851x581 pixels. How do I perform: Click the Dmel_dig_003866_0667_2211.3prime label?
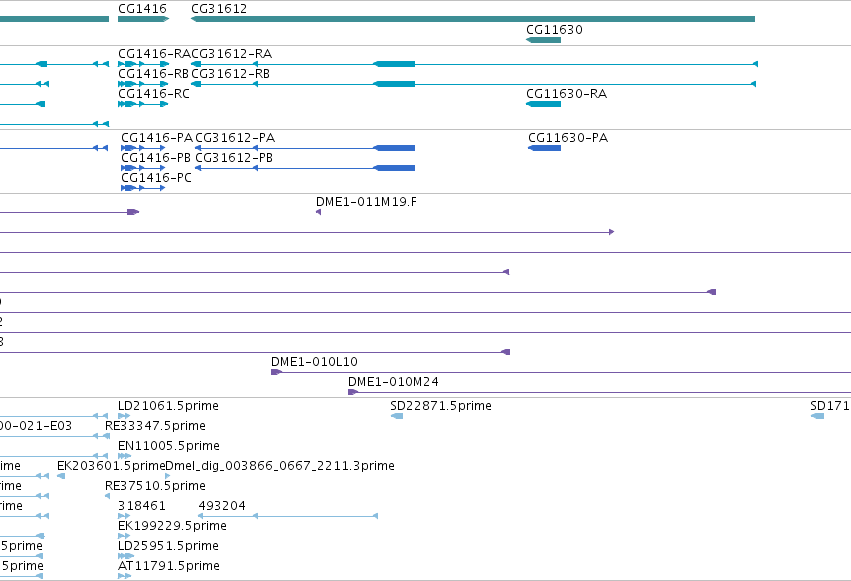(280, 466)
